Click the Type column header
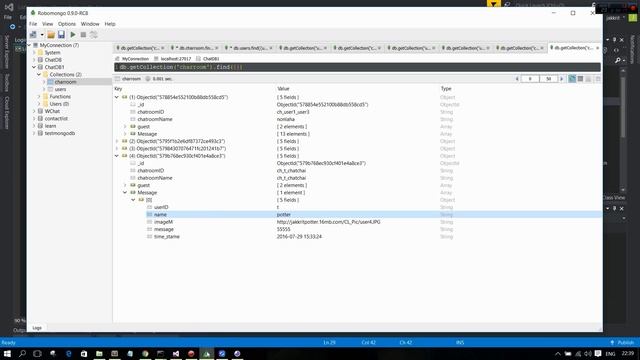The image size is (640, 360). pos(446,89)
